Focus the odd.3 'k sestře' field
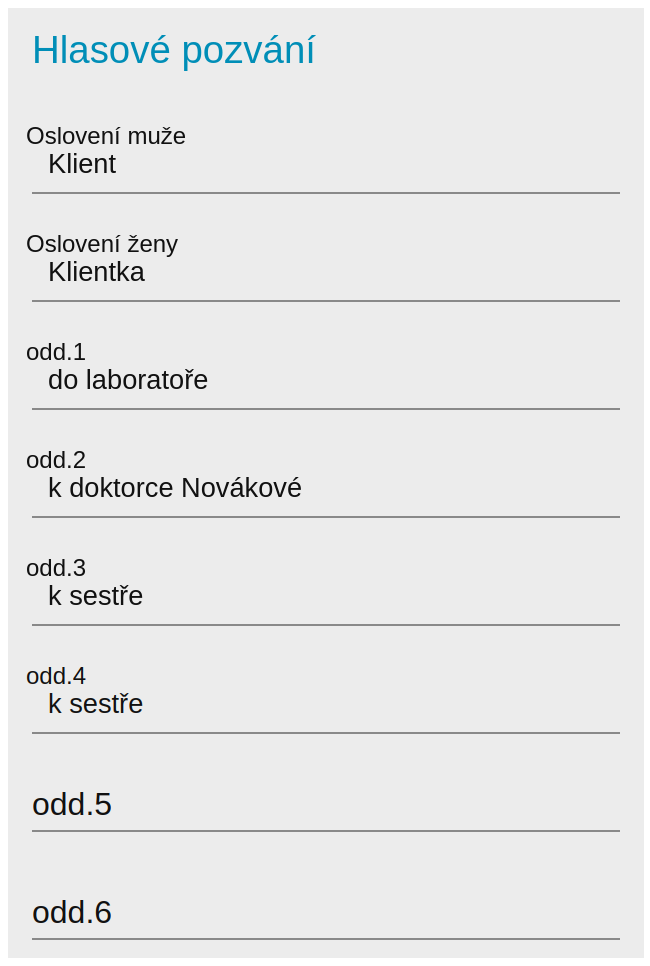This screenshot has height=966, width=650. [x=325, y=597]
